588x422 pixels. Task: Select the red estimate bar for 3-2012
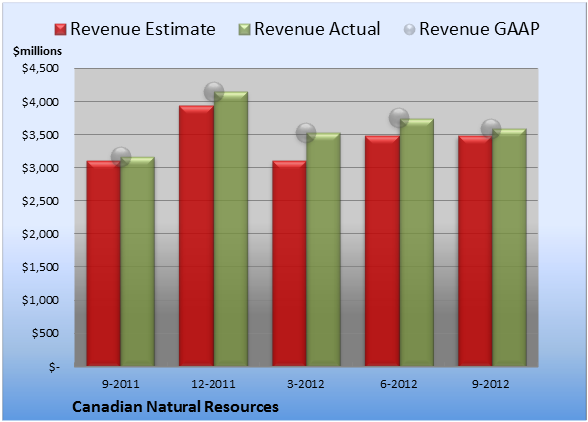289,263
